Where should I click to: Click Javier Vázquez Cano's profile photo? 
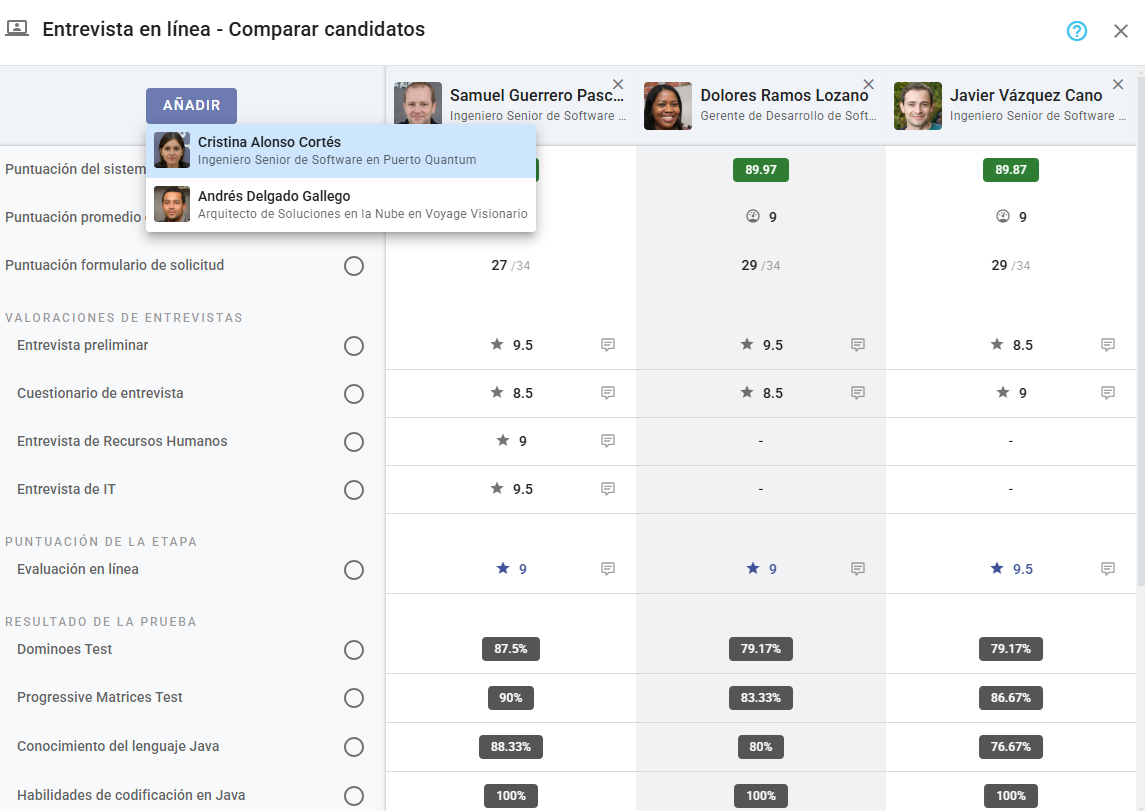918,105
